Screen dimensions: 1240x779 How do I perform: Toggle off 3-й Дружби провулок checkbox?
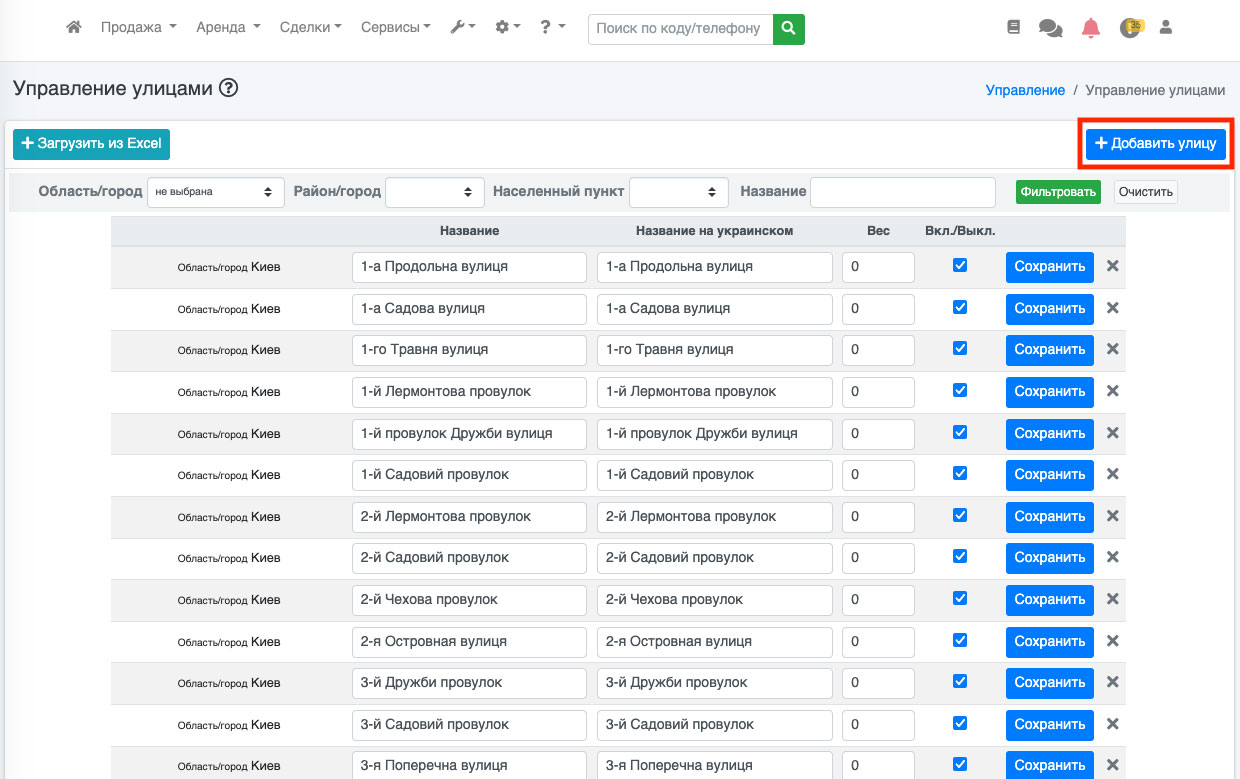960,681
